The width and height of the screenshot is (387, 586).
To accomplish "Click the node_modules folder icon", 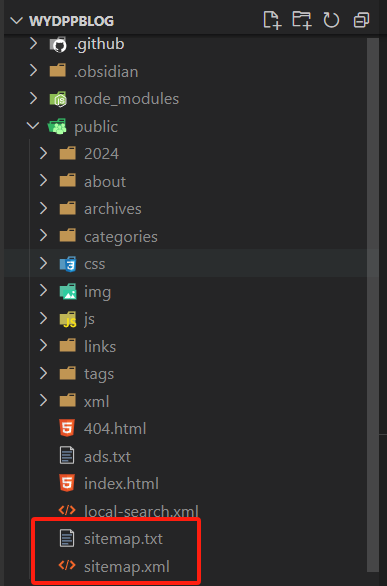I will click(x=58, y=99).
